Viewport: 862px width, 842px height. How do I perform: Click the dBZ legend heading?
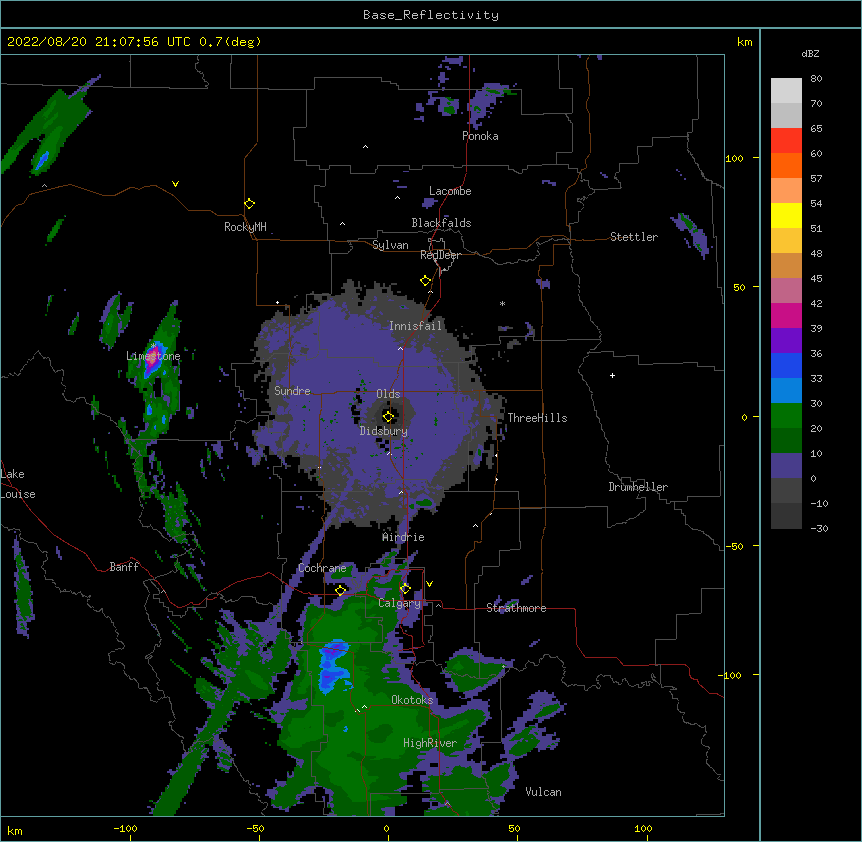click(810, 53)
